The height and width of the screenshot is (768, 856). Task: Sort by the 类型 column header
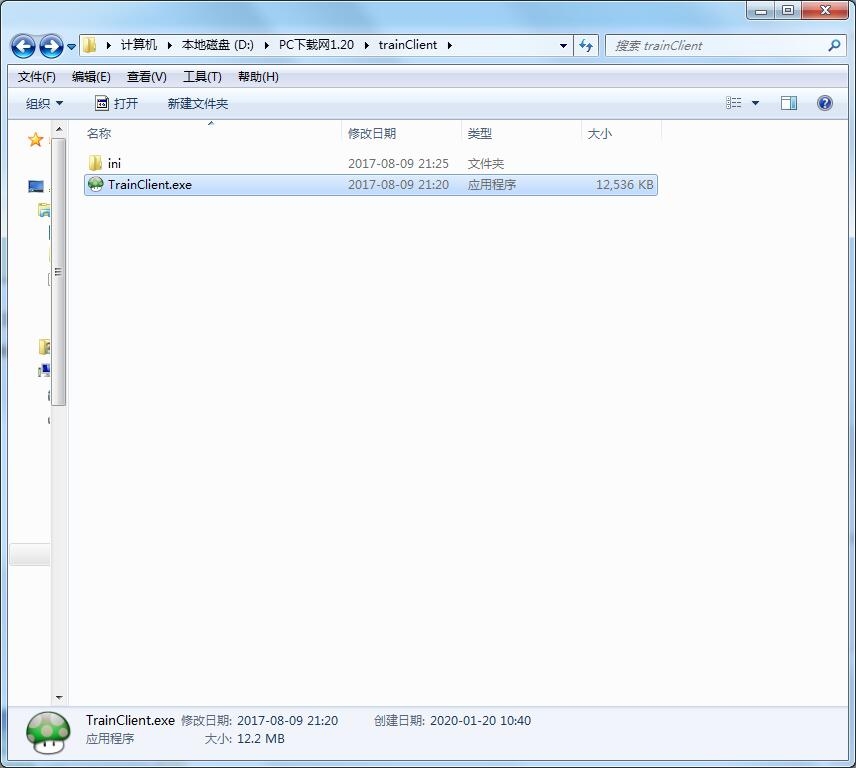coord(522,133)
